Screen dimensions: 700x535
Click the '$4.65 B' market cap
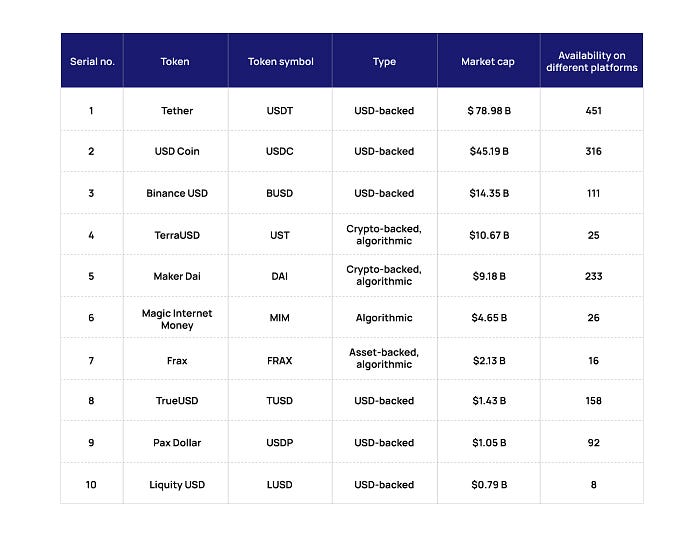point(489,318)
